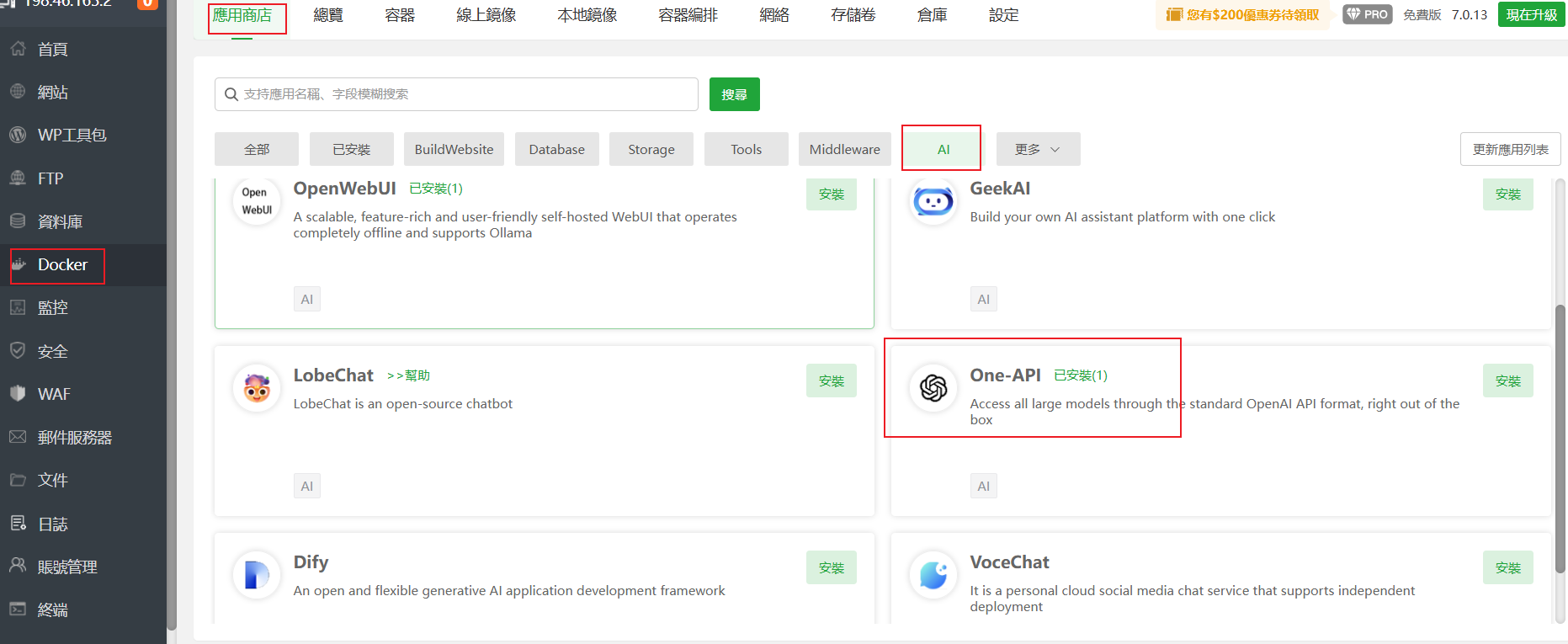This screenshot has height=644, width=1568.
Task: Click the 終端 terminal icon
Action: [18, 609]
